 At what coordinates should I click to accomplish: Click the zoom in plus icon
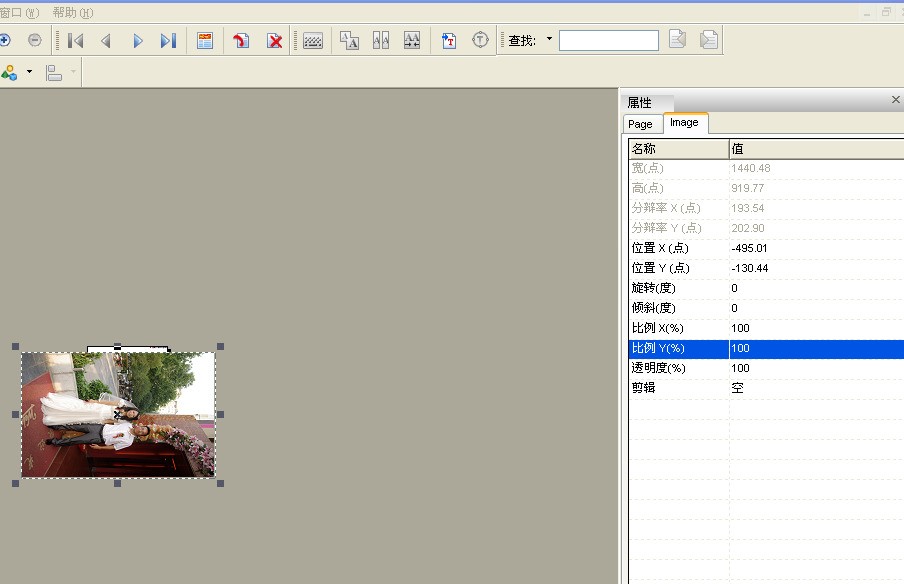pos(5,40)
